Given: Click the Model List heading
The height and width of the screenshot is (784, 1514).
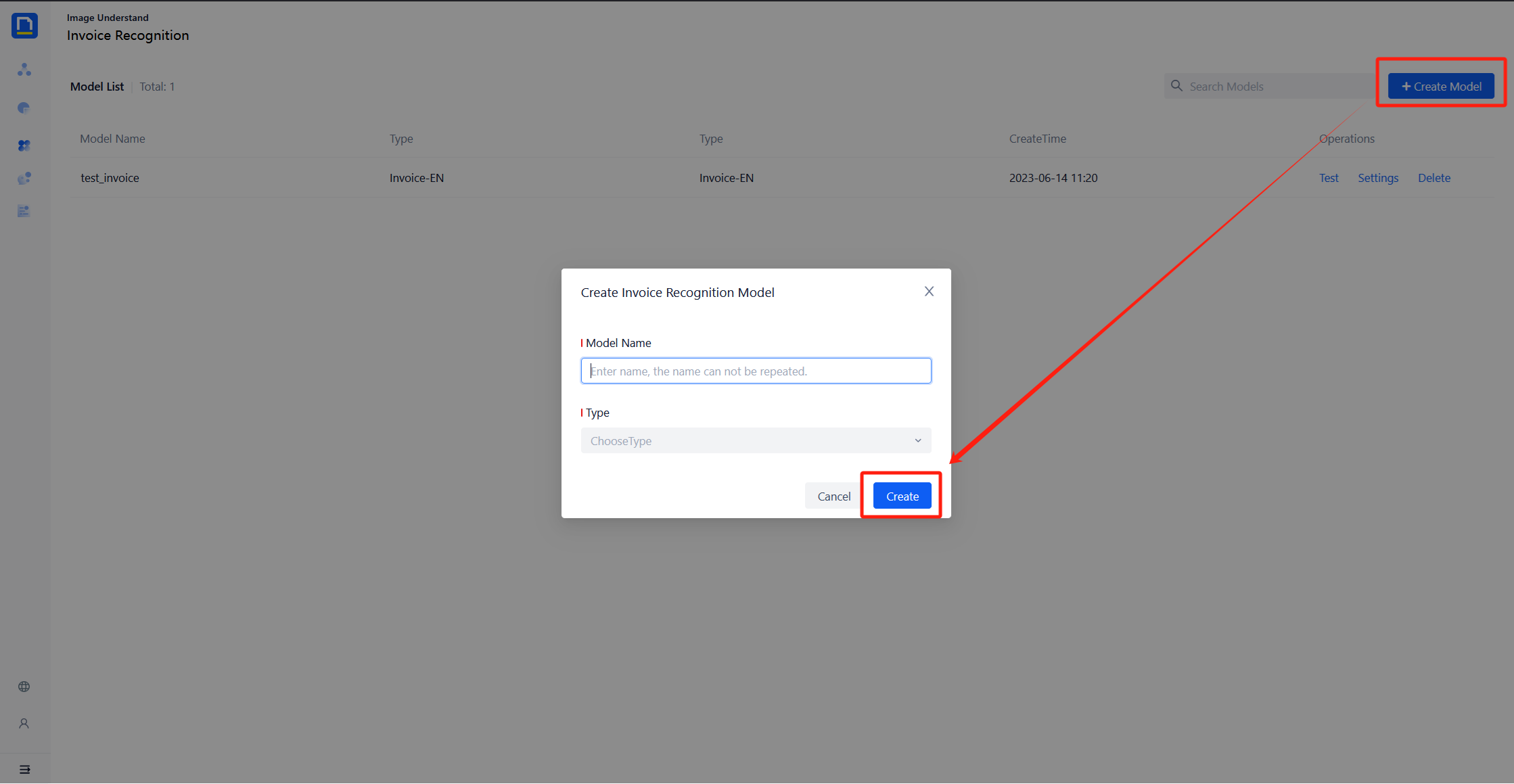Looking at the screenshot, I should (x=97, y=87).
